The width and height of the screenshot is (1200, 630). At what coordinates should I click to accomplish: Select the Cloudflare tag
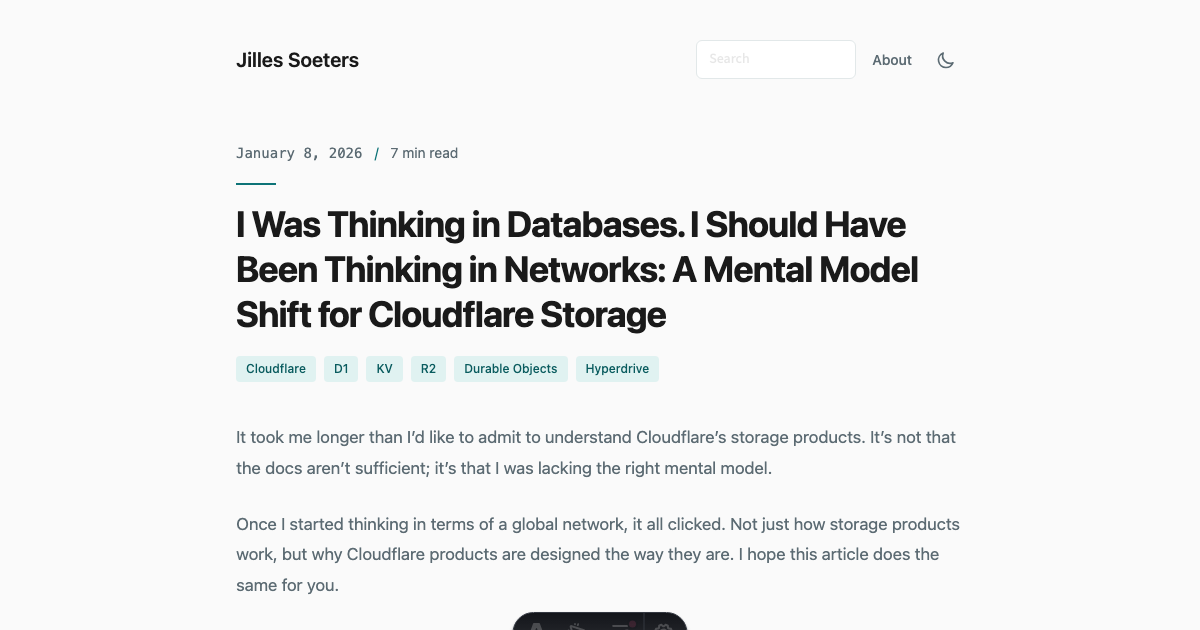pyautogui.click(x=276, y=369)
